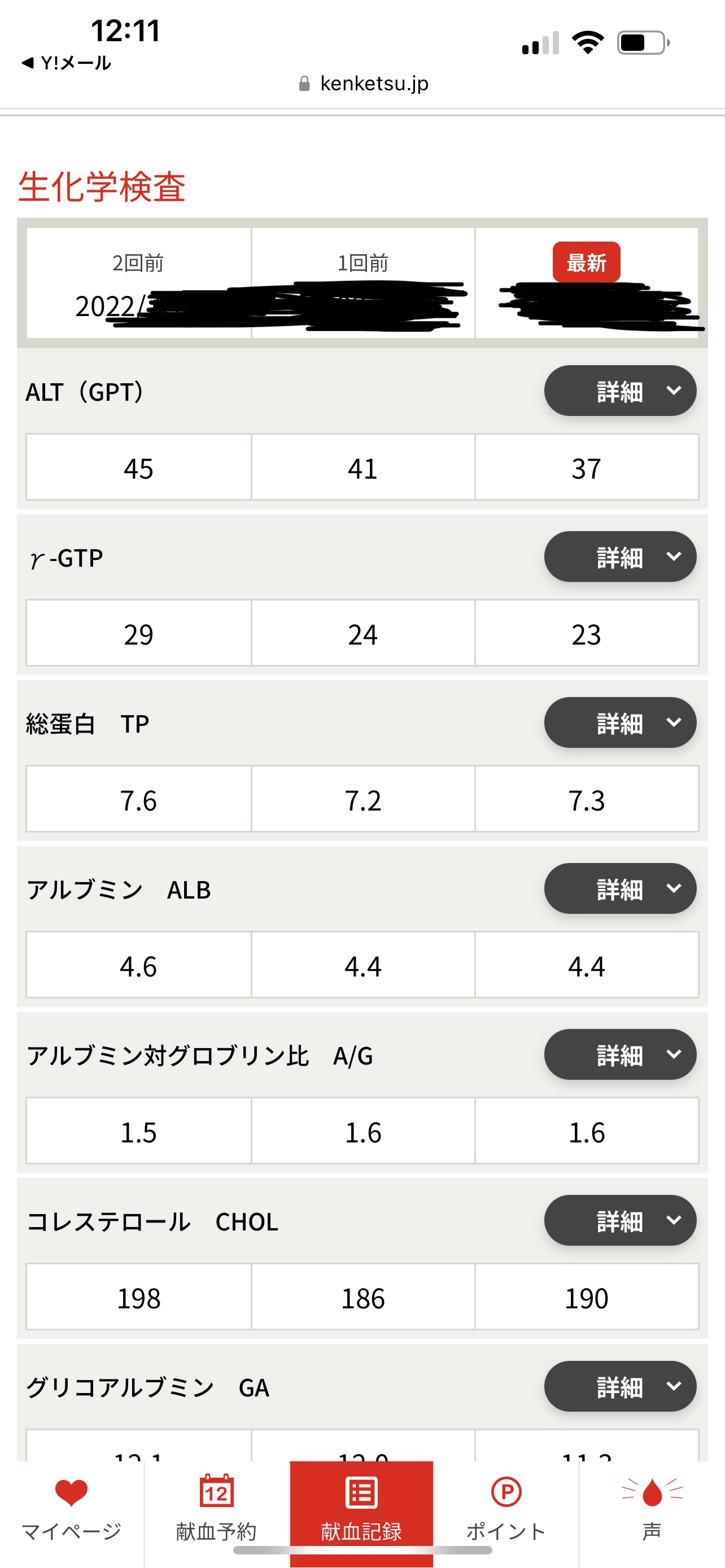The height and width of the screenshot is (1568, 725).
Task: Tap the lock icon beside kenketsu.jp
Action: (x=304, y=84)
